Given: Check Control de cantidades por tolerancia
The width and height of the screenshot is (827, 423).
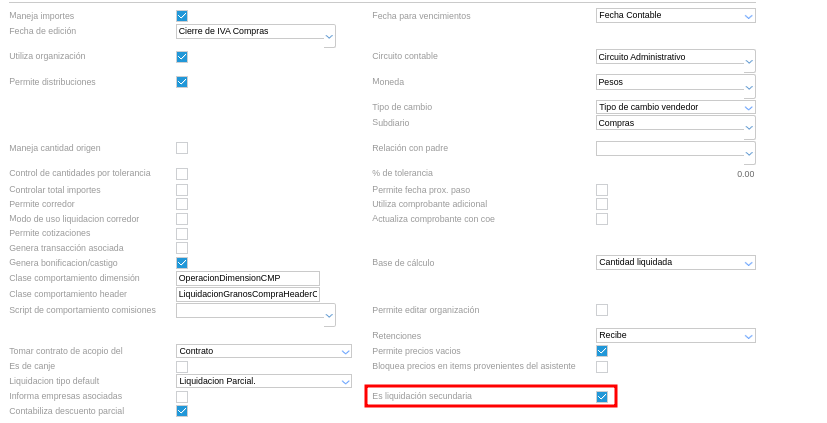Looking at the screenshot, I should (182, 174).
